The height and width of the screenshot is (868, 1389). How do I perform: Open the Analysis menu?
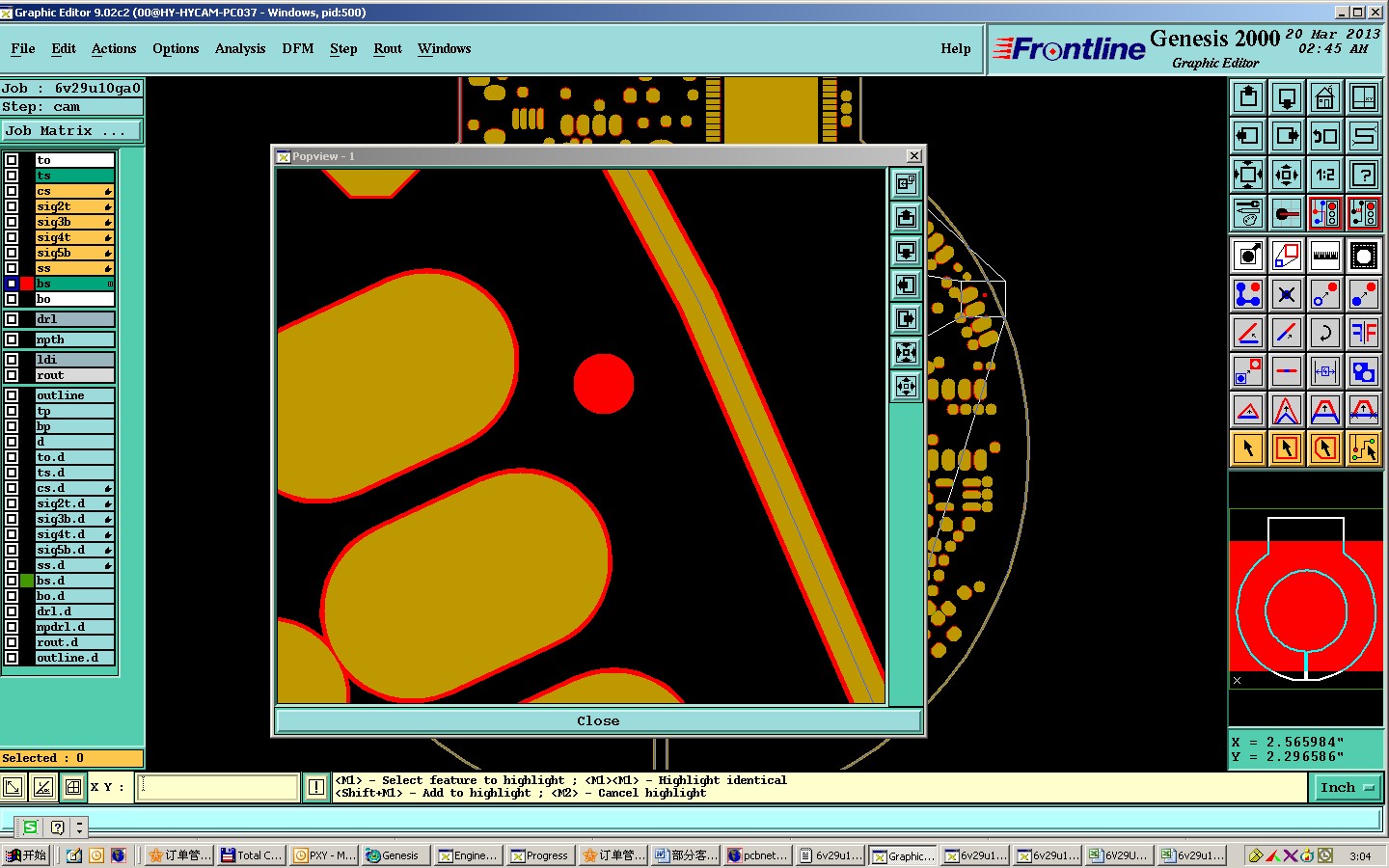click(240, 49)
